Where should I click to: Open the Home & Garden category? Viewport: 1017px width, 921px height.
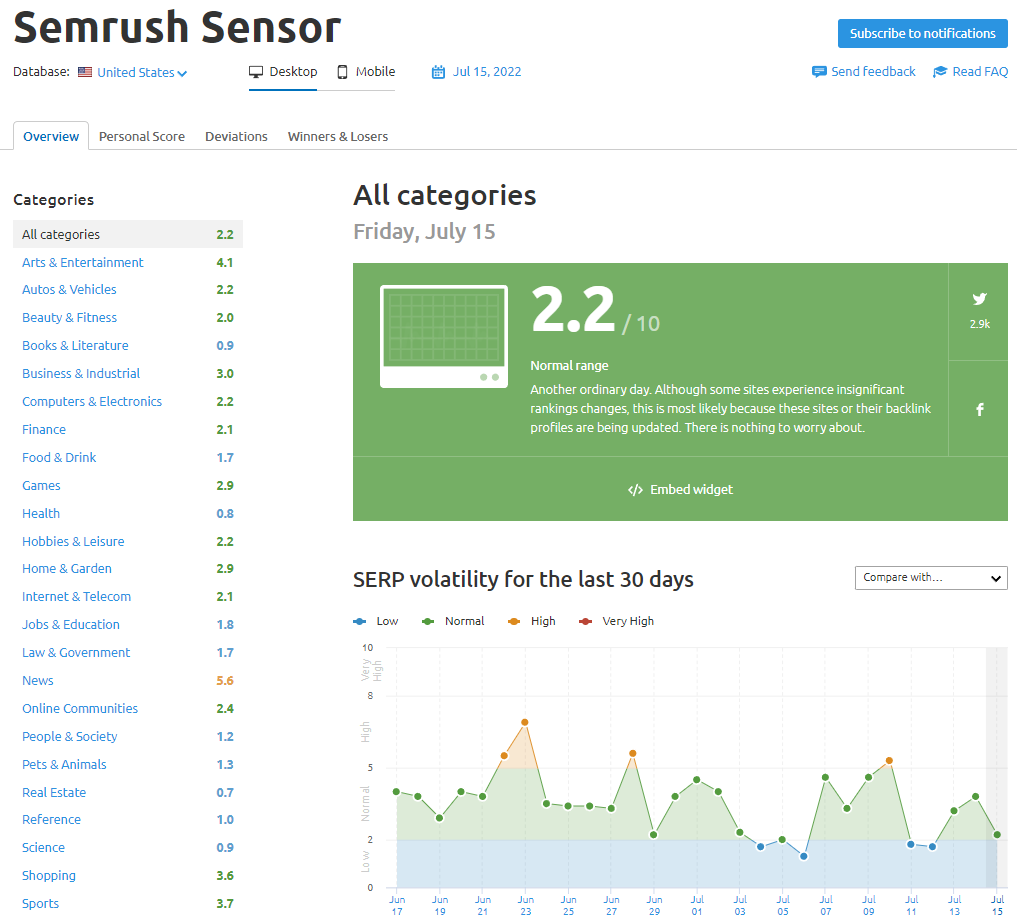[67, 569]
